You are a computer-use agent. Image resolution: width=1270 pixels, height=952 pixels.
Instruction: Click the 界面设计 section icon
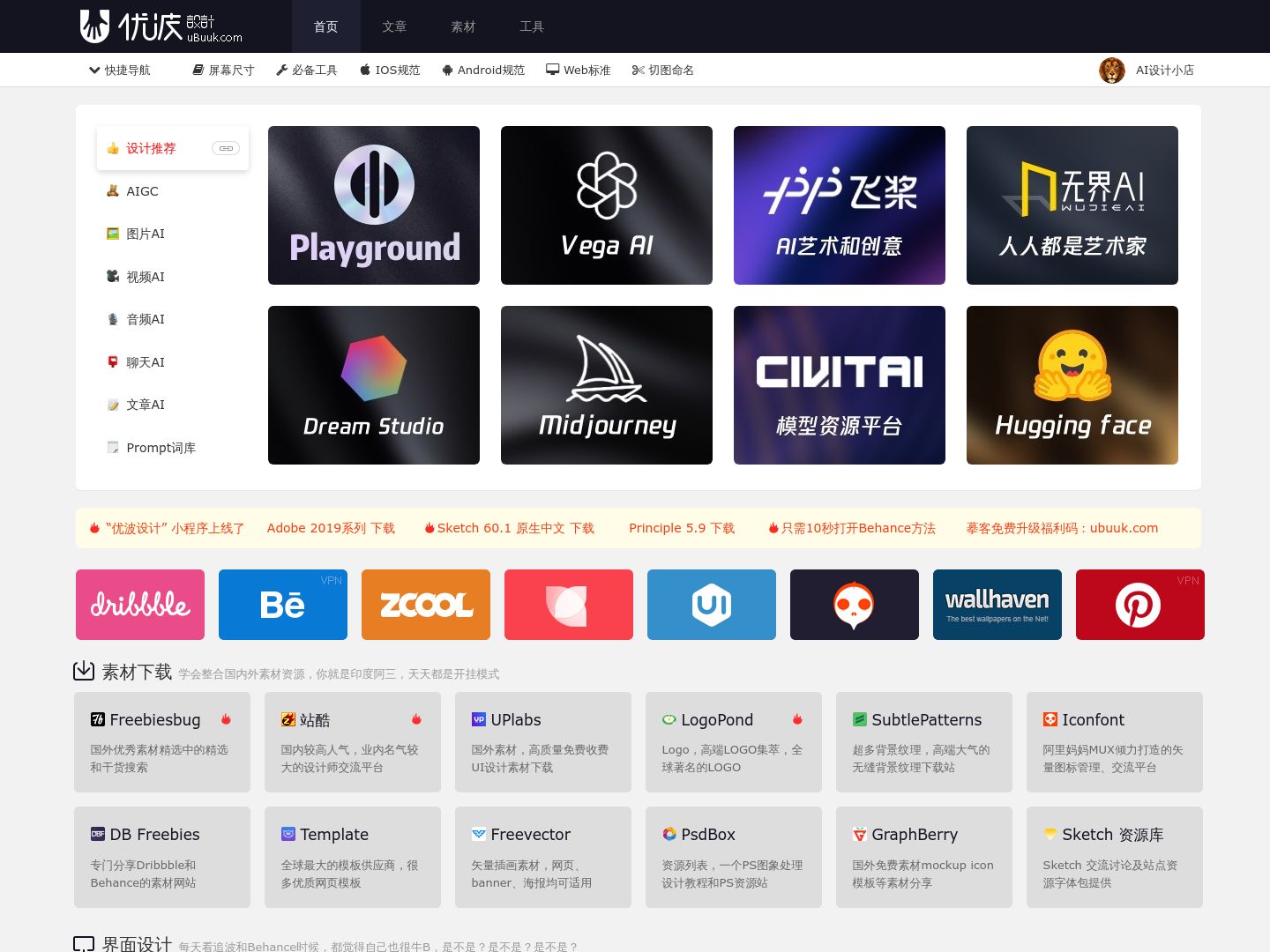tap(84, 944)
